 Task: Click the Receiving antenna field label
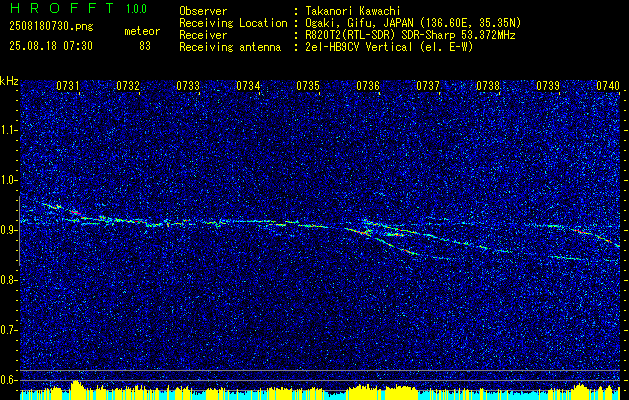[230, 47]
